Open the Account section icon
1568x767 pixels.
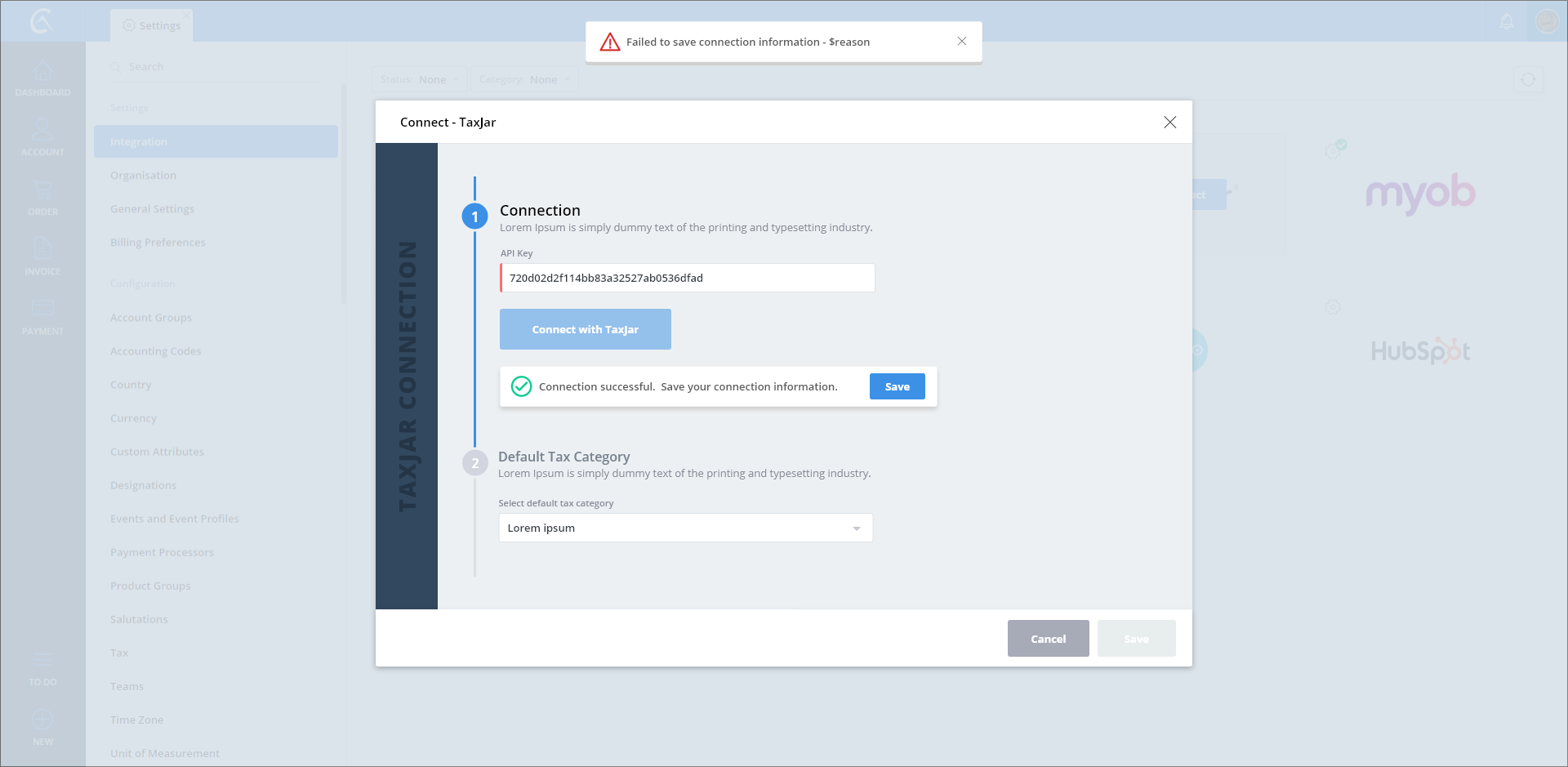(42, 131)
